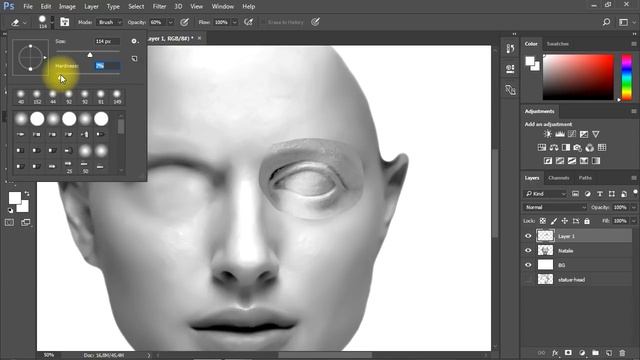Switch to the Swatches tab
The image size is (640, 360).
coord(558,44)
